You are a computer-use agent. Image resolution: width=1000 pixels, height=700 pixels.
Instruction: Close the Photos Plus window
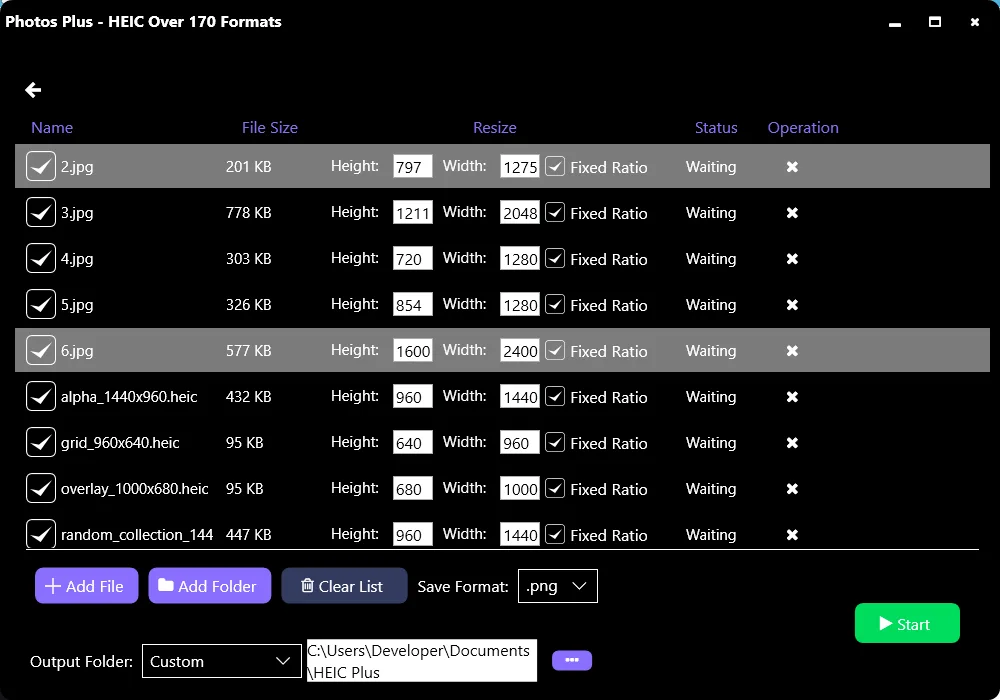(974, 22)
